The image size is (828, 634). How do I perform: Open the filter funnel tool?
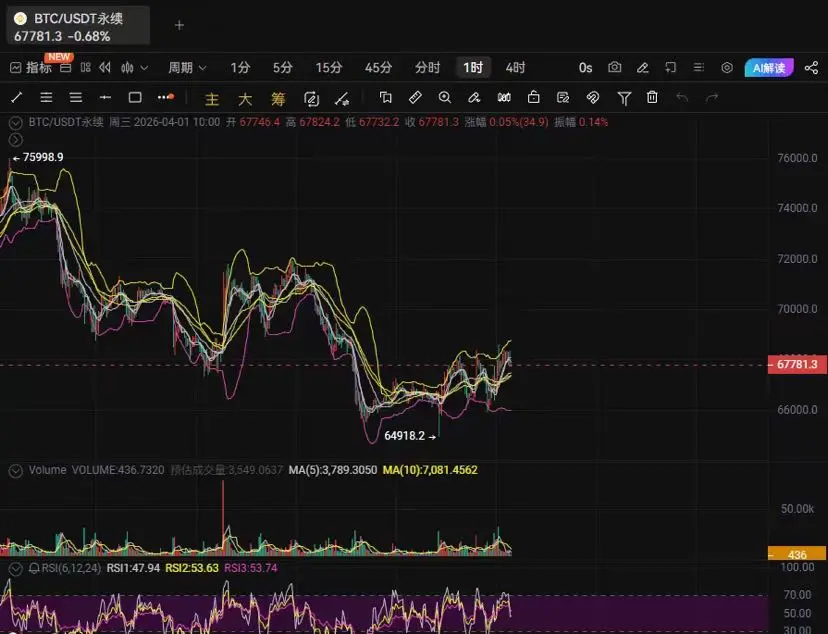pos(624,98)
